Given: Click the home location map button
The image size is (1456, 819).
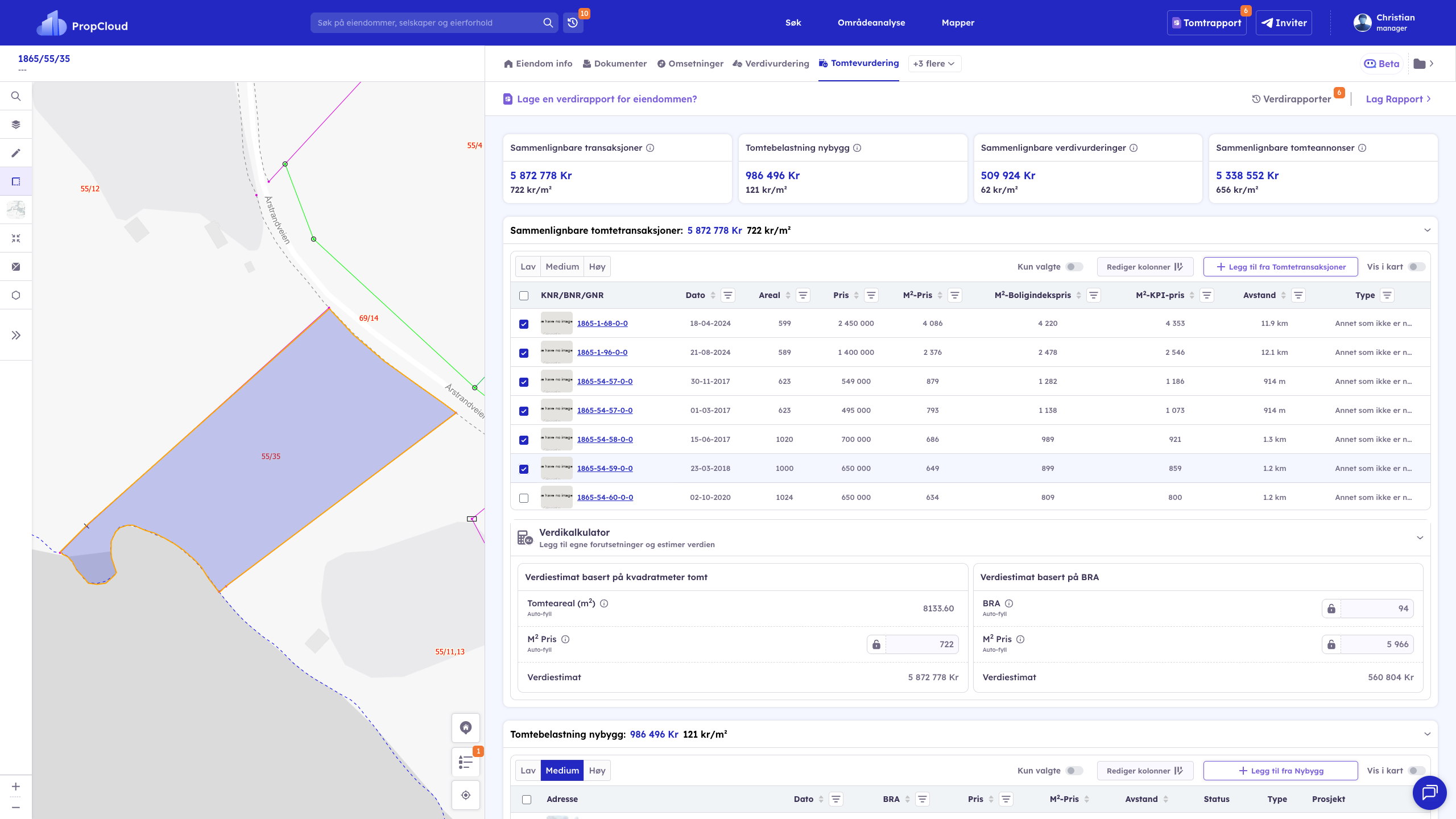Looking at the screenshot, I should pyautogui.click(x=466, y=728).
